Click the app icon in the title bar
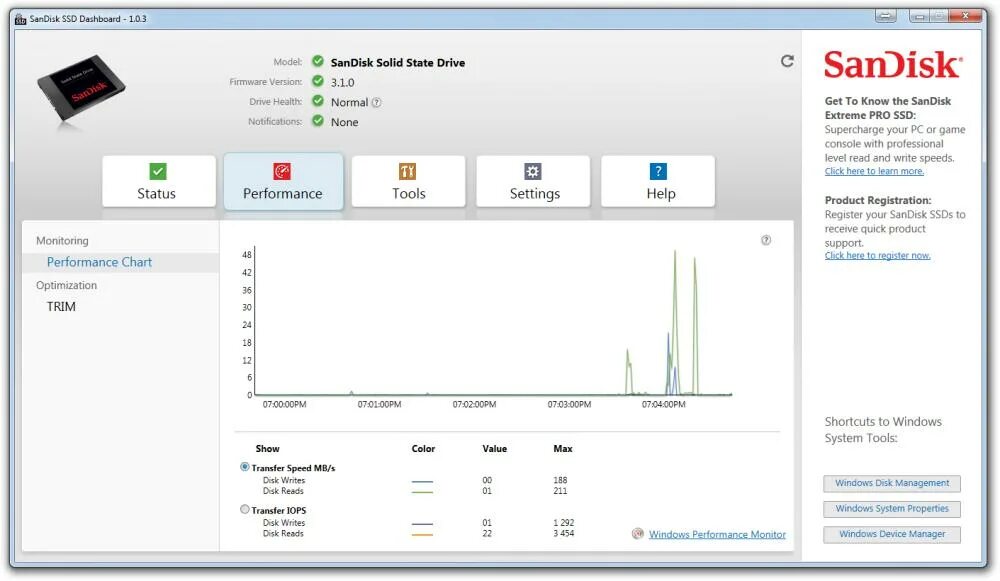1000x581 pixels. click(20, 18)
